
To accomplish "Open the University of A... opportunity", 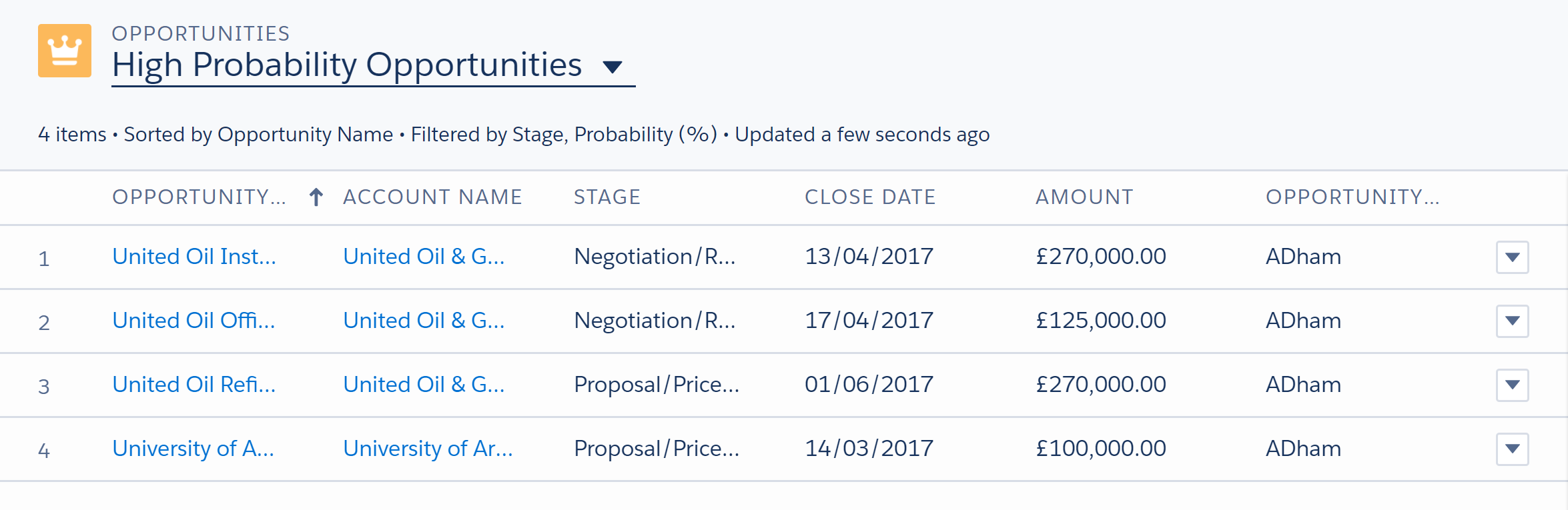I will coord(193,449).
